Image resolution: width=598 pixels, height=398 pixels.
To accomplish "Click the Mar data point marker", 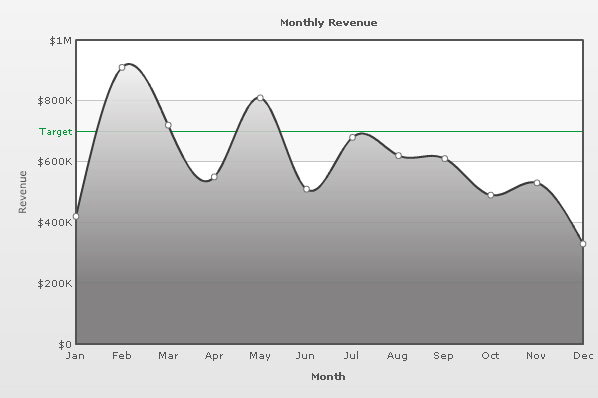I will 168,125.
